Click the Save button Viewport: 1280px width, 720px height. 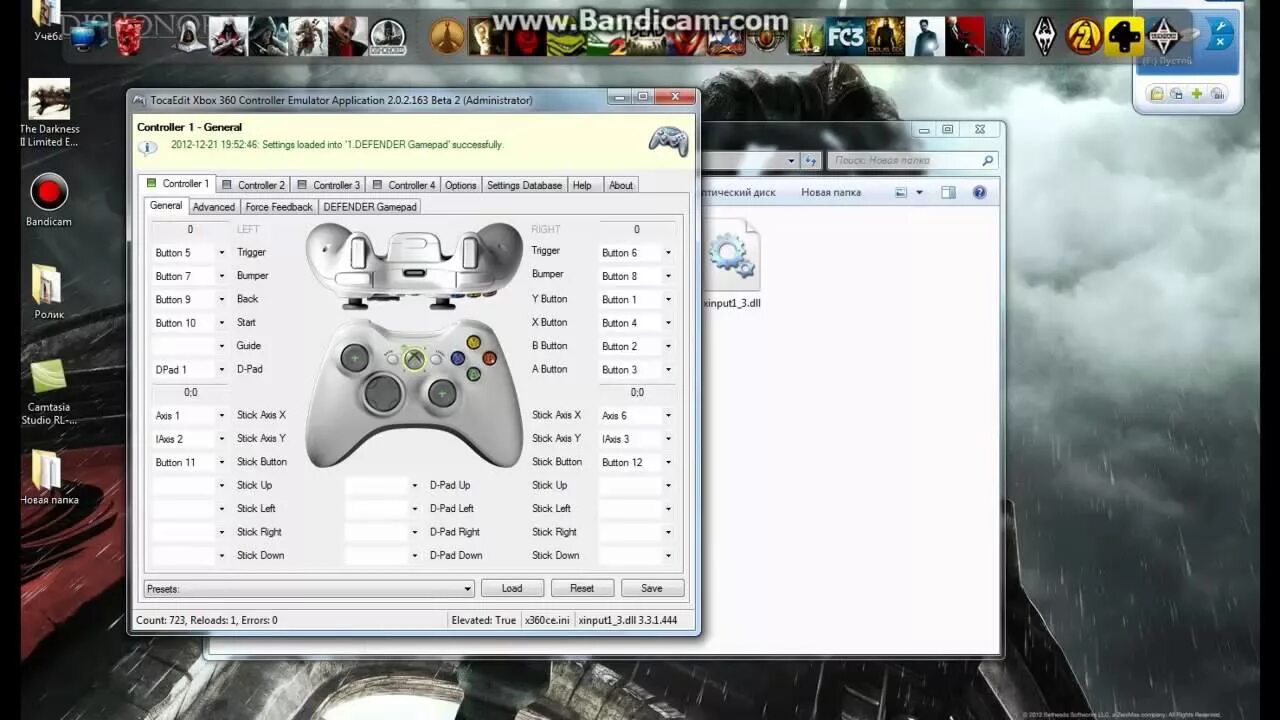tap(652, 588)
